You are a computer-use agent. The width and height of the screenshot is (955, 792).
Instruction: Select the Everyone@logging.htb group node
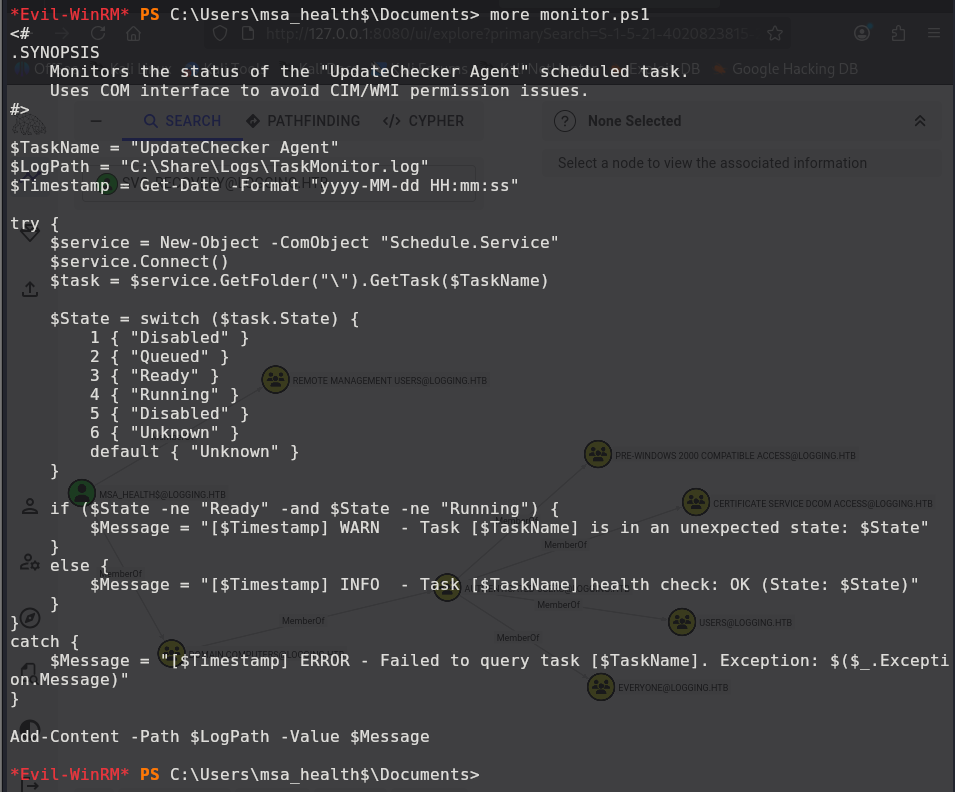600,687
